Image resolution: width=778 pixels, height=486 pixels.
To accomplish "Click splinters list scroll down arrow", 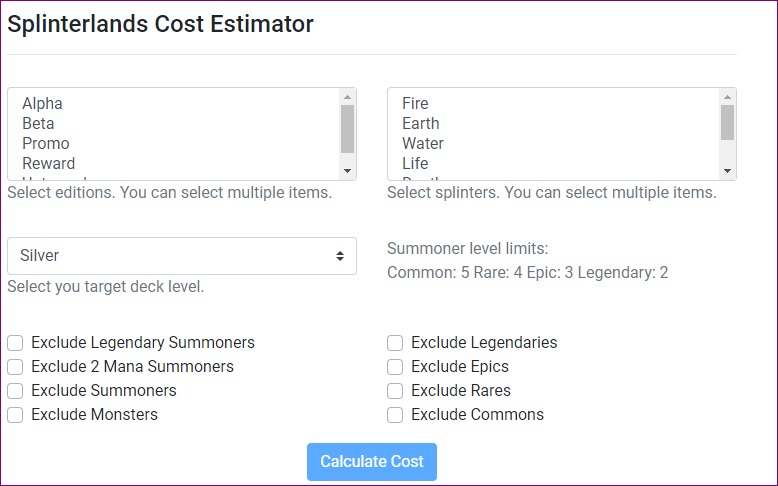I will click(727, 171).
